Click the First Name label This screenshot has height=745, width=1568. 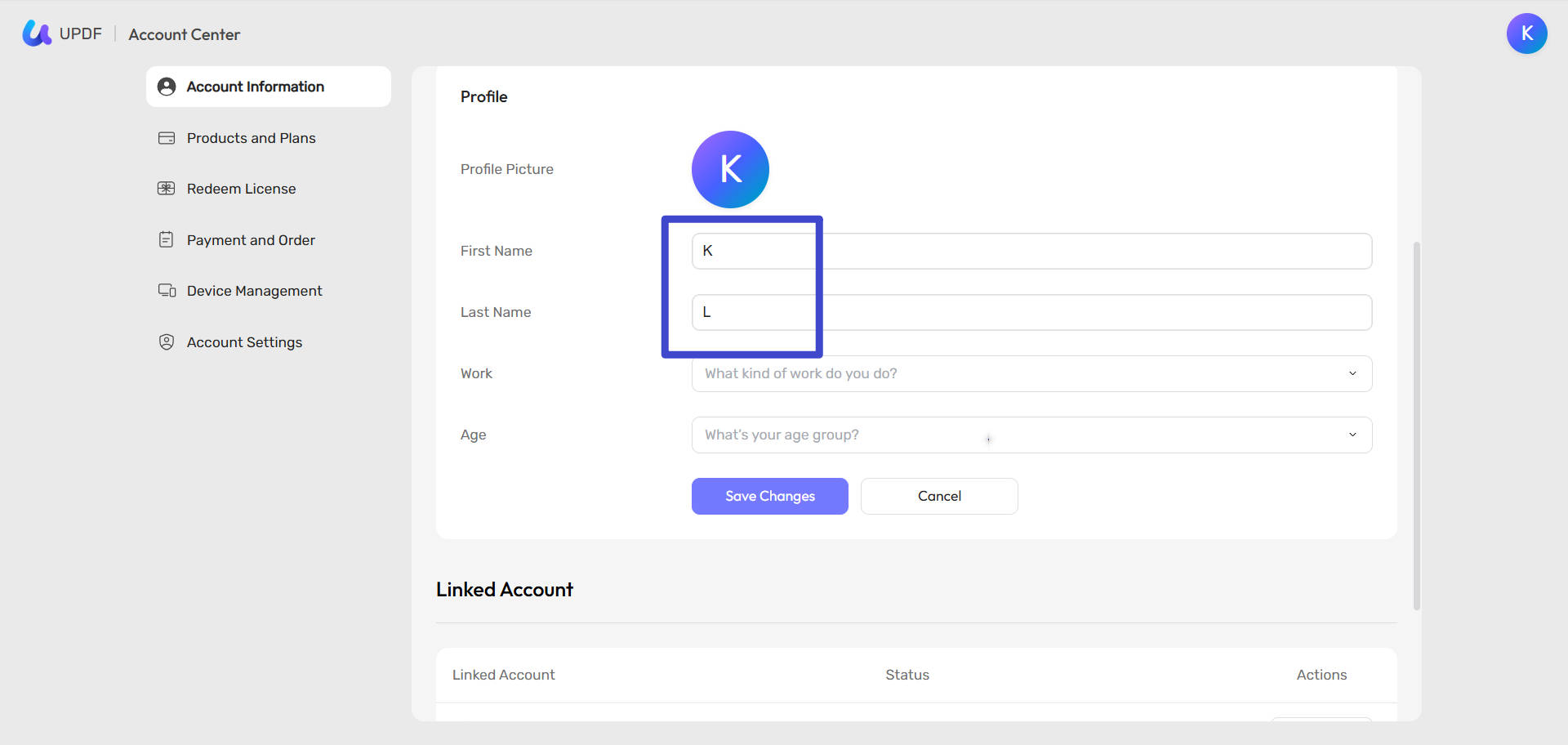coord(497,251)
